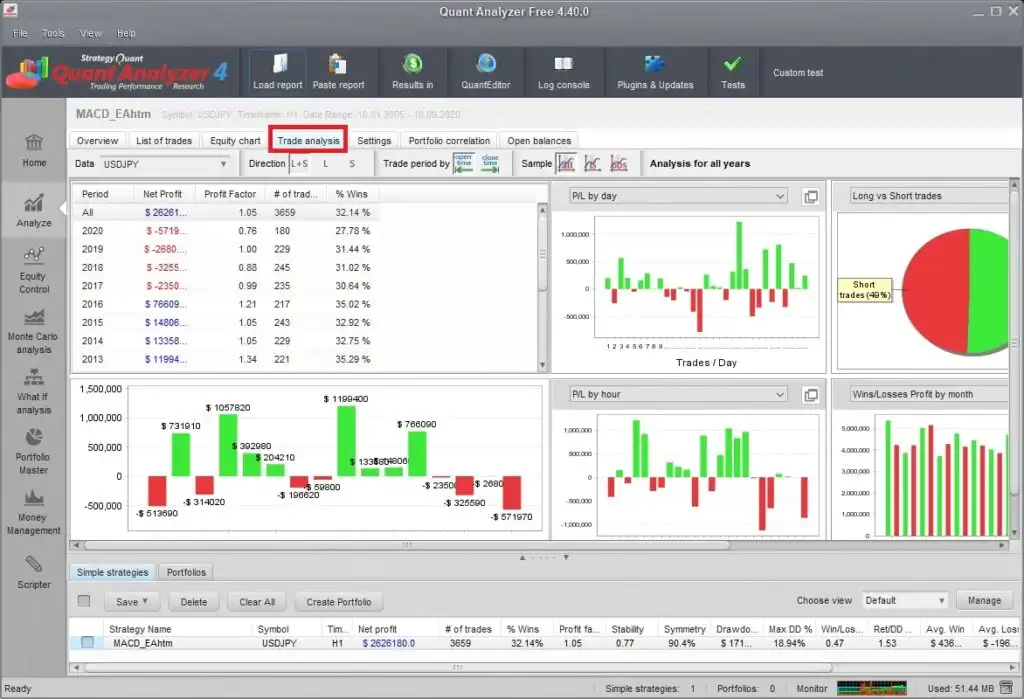This screenshot has height=699, width=1024.
Task: Pop out the P/L by day chart
Action: click(x=811, y=196)
